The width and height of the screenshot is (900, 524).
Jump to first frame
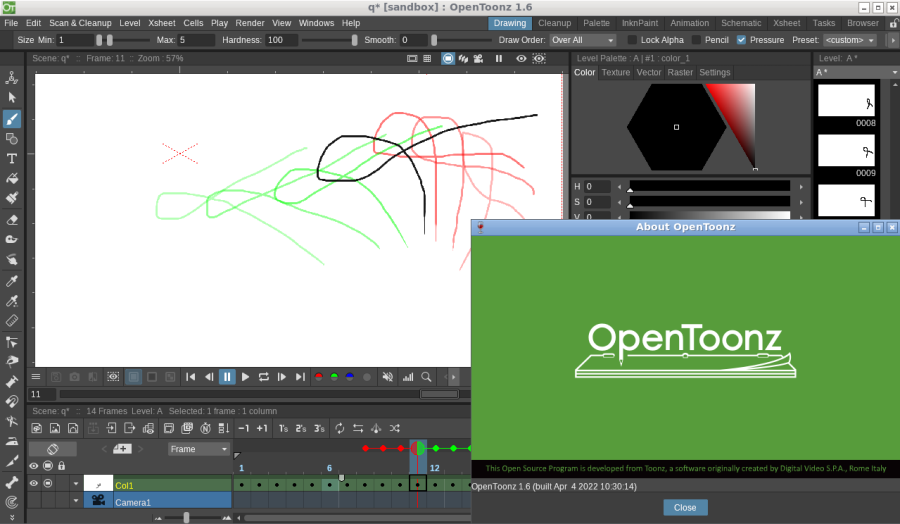tap(191, 377)
